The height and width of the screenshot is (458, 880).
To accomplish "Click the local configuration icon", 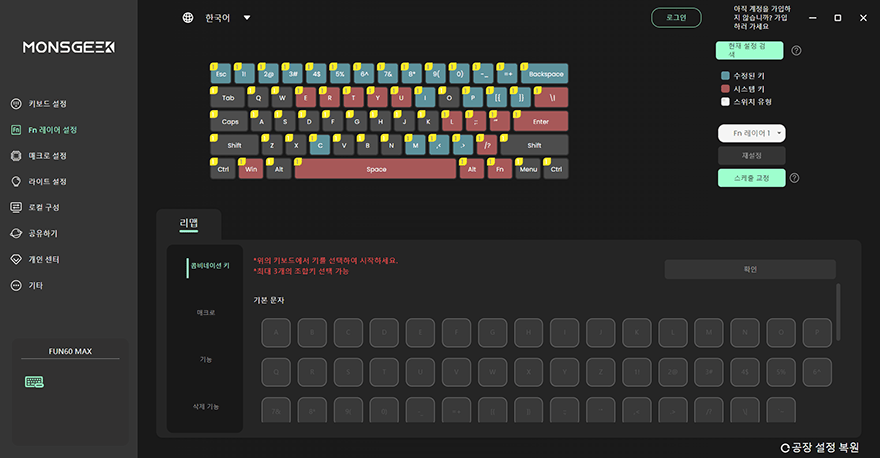I will pyautogui.click(x=16, y=207).
